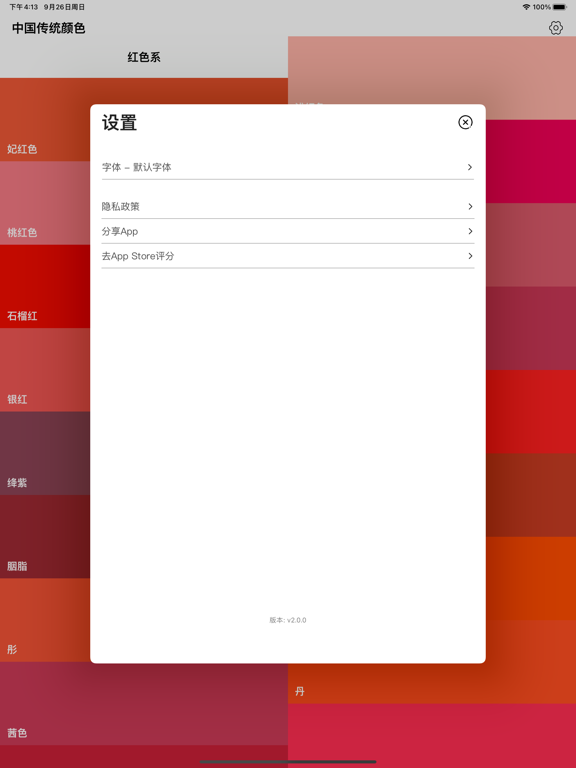
Task: Tap the 下午4:13 clock in status bar
Action: tap(24, 7)
